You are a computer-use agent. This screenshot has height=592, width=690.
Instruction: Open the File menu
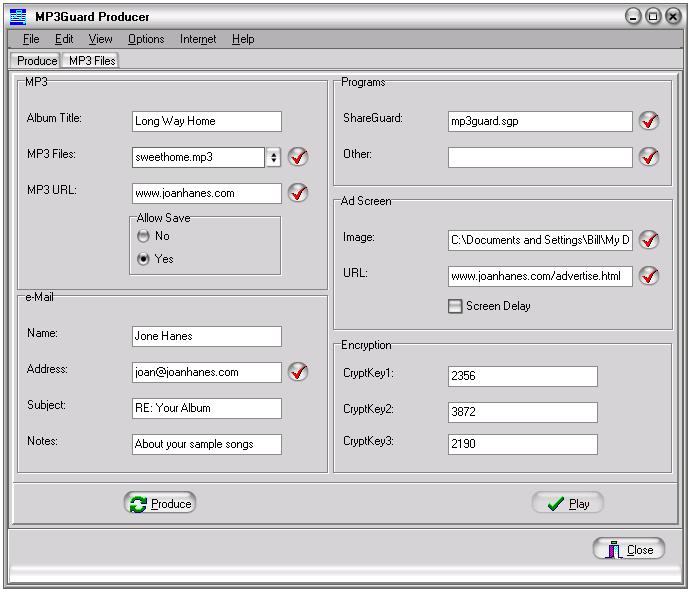[x=31, y=39]
